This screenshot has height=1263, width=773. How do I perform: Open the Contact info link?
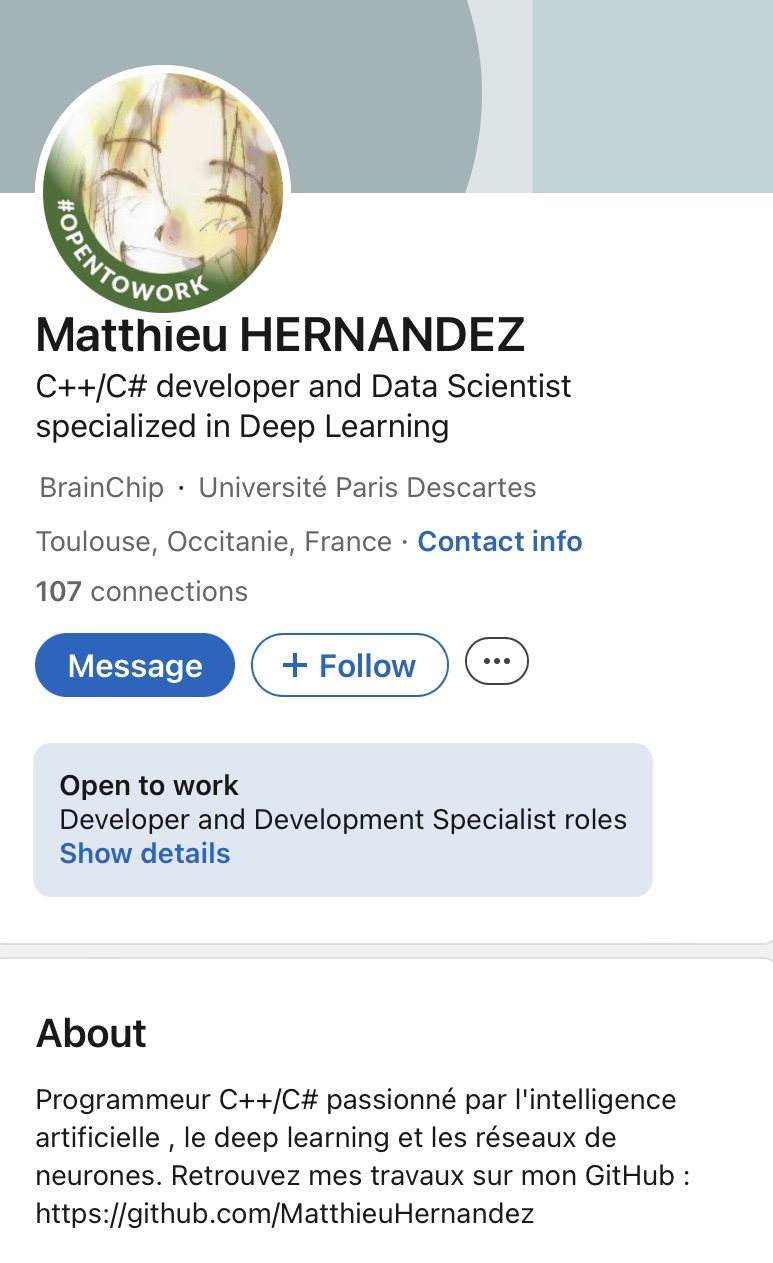499,542
